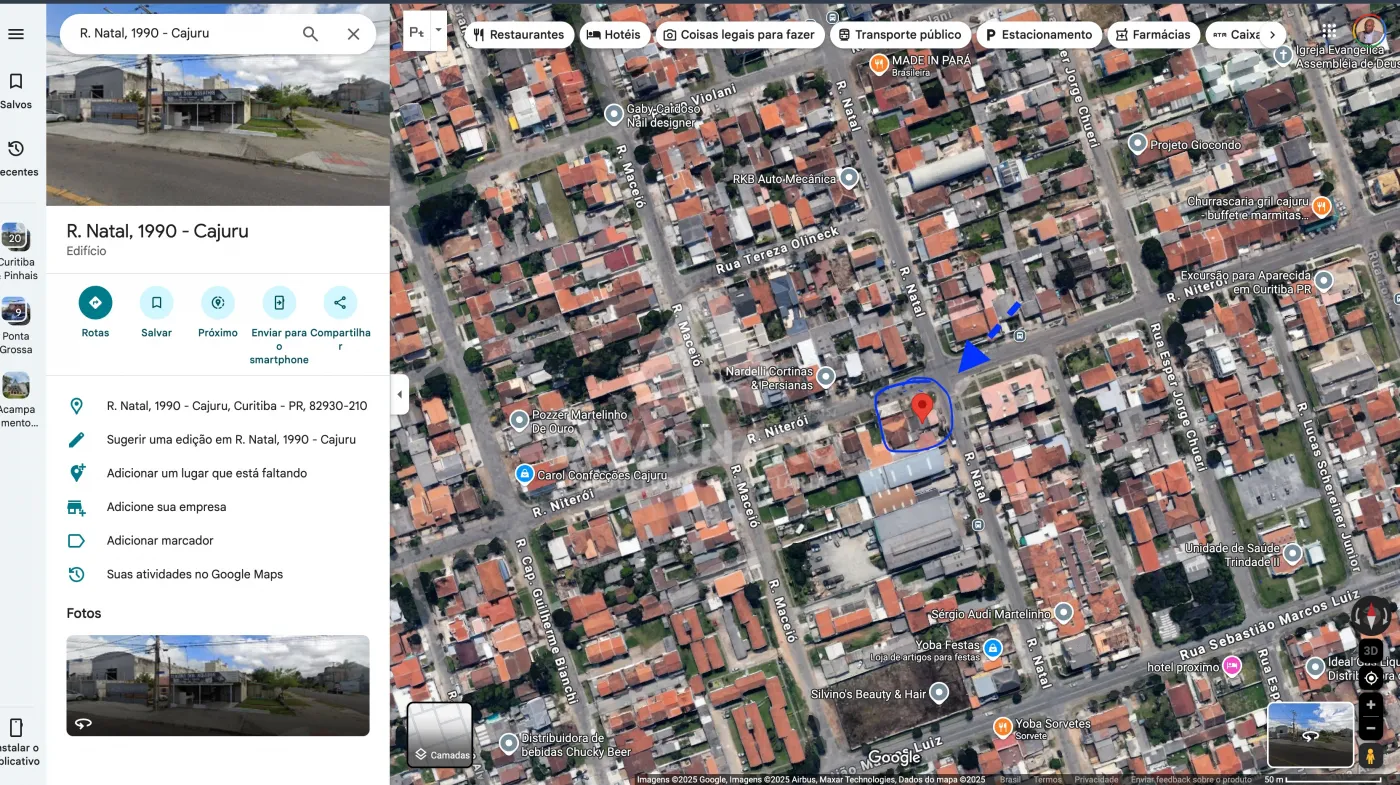
Task: Open language input dropdown arrow
Action: coord(437,31)
